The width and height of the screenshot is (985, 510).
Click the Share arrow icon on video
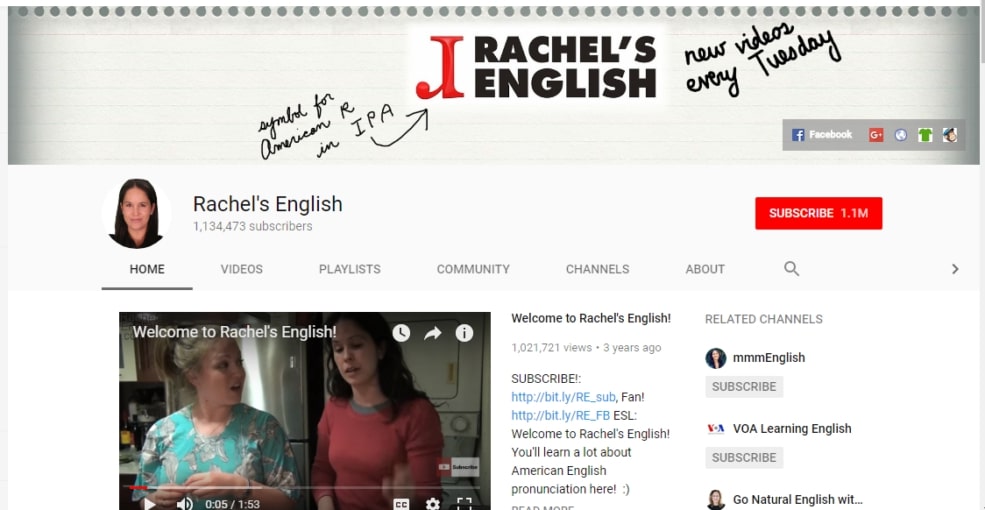pos(432,333)
